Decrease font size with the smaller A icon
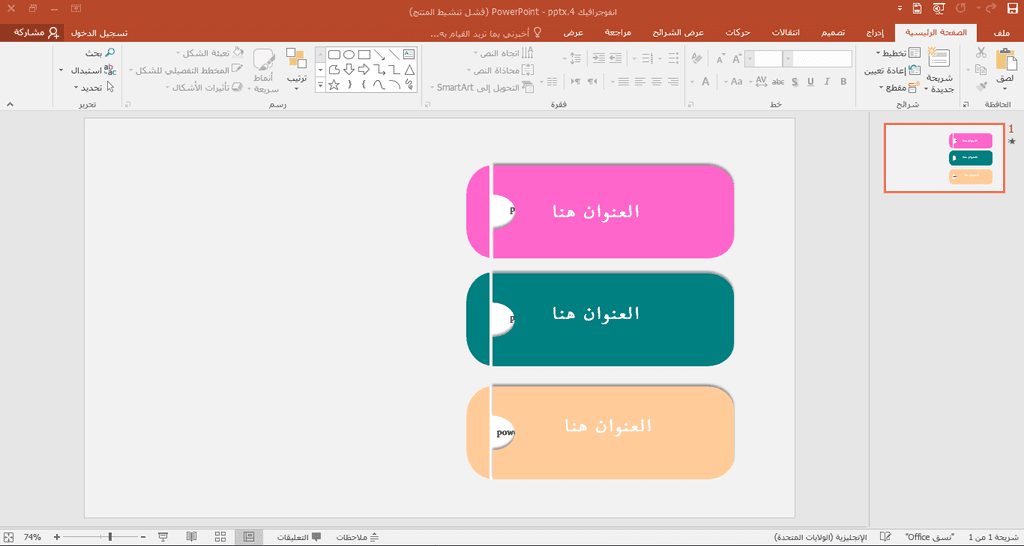Screen dimensions: 1024x546 [720, 59]
